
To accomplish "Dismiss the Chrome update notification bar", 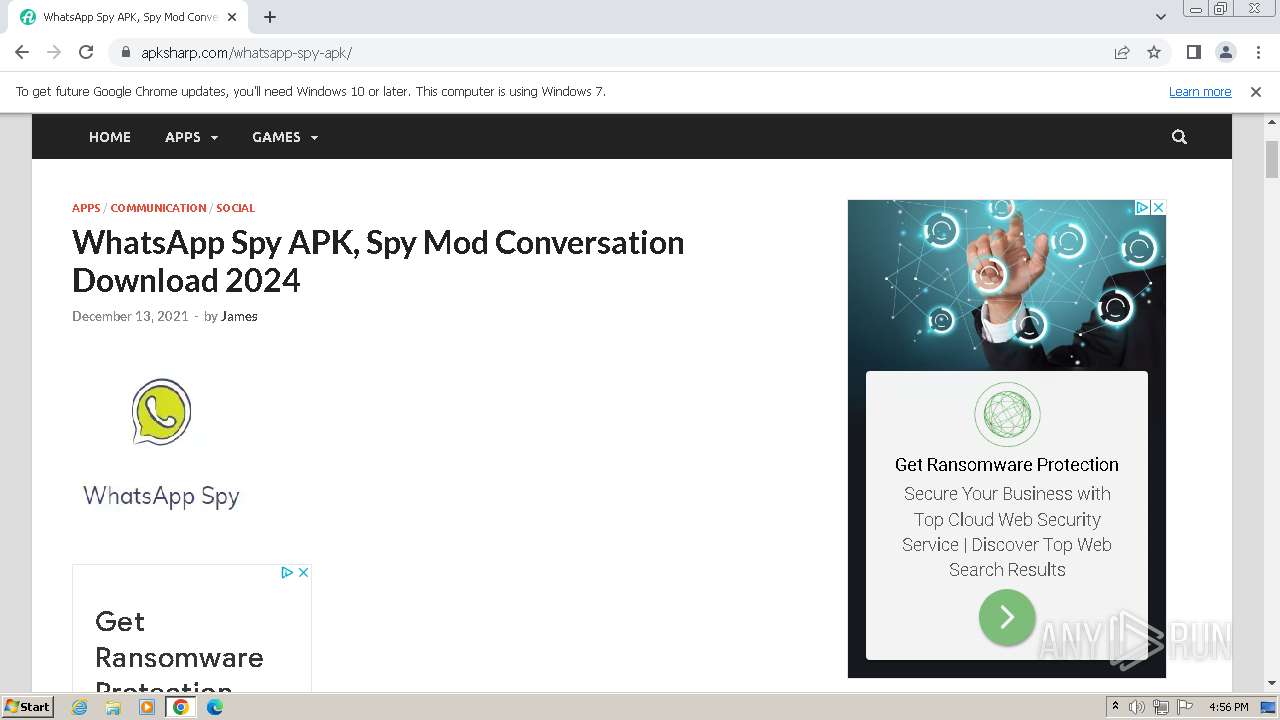I will click(x=1256, y=92).
